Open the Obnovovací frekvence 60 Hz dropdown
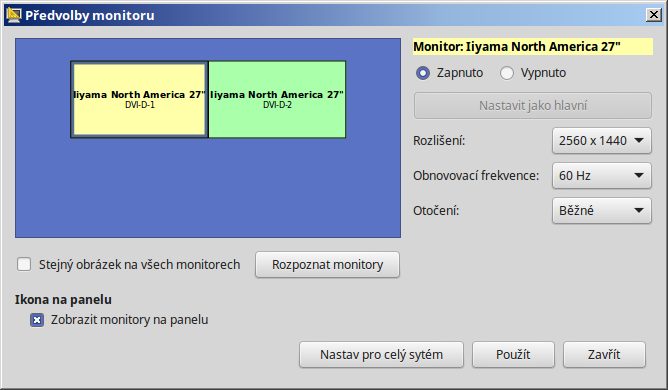668x390 pixels. (602, 175)
